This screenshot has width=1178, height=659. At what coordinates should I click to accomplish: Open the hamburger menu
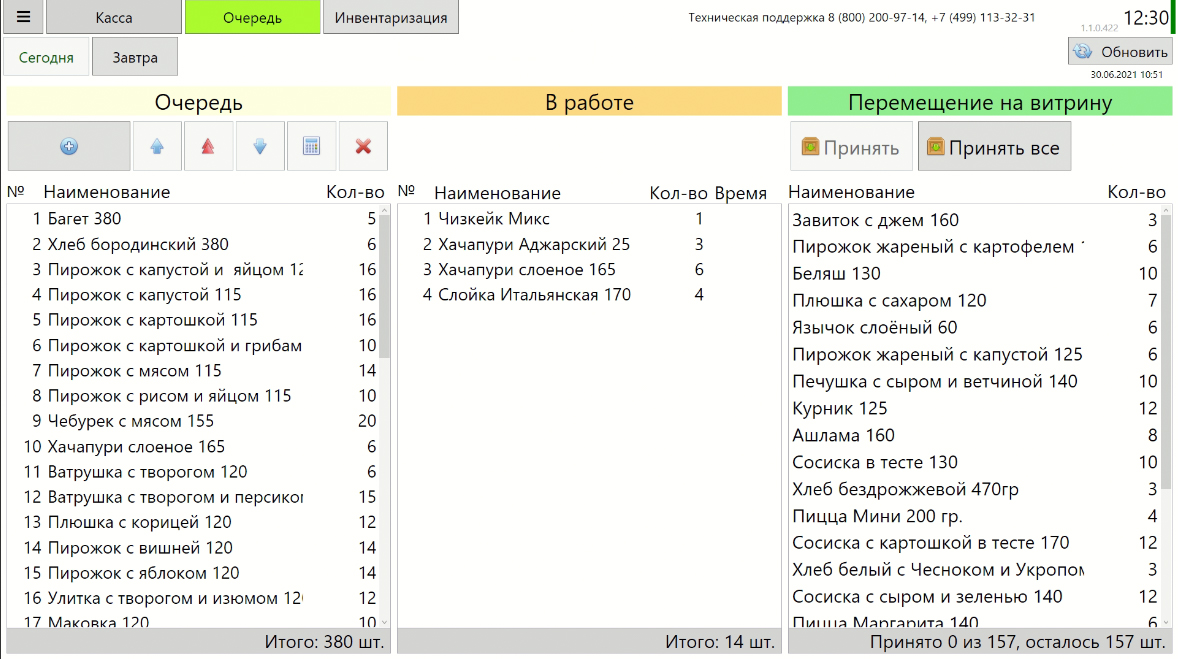click(x=23, y=18)
